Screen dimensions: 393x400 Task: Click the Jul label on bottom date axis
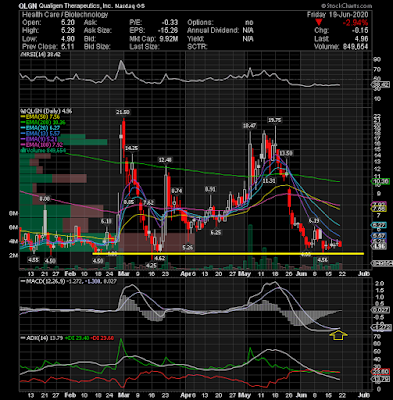[364, 395]
